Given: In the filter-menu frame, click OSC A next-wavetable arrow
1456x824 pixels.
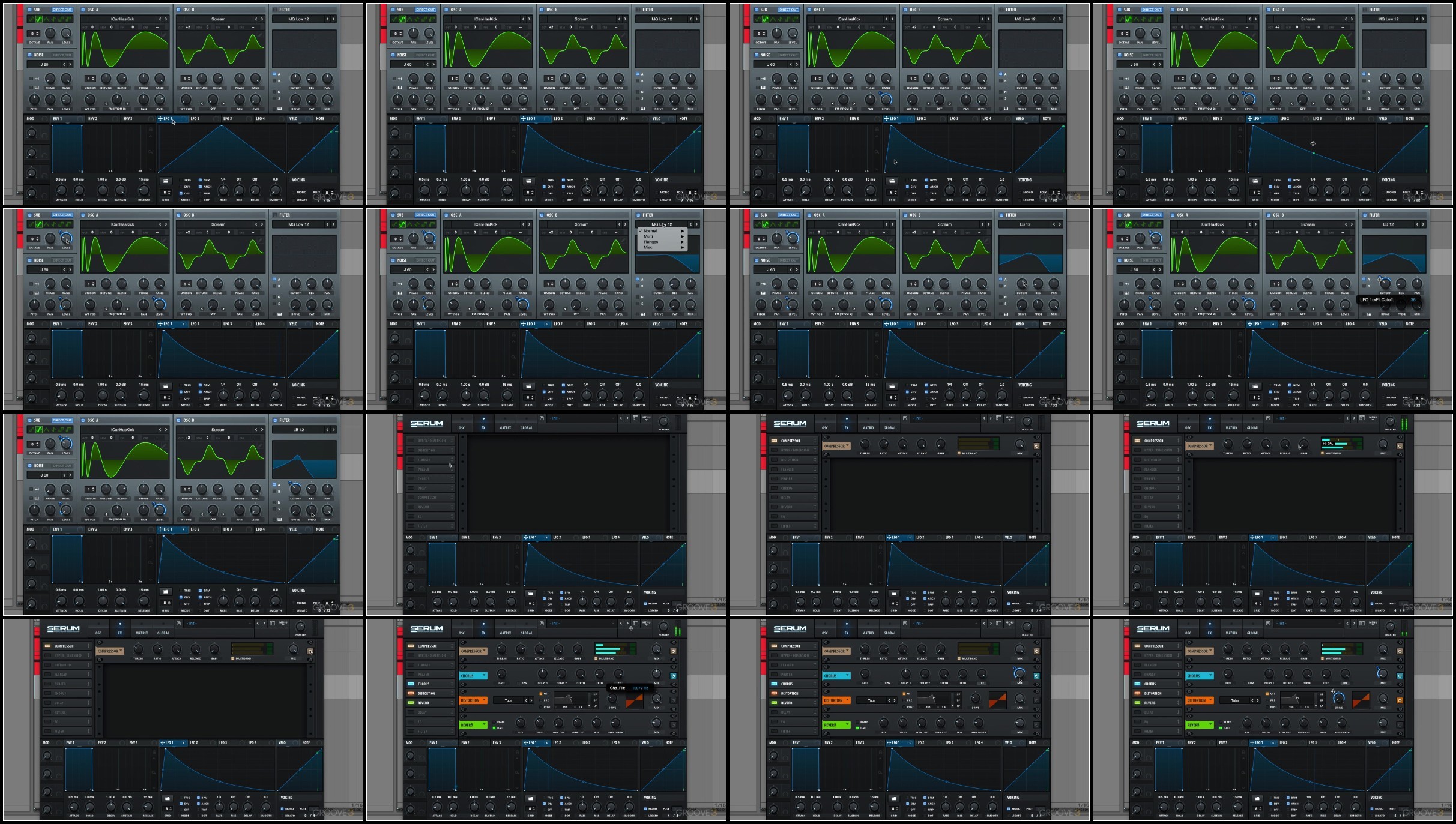Looking at the screenshot, I should pos(529,224).
